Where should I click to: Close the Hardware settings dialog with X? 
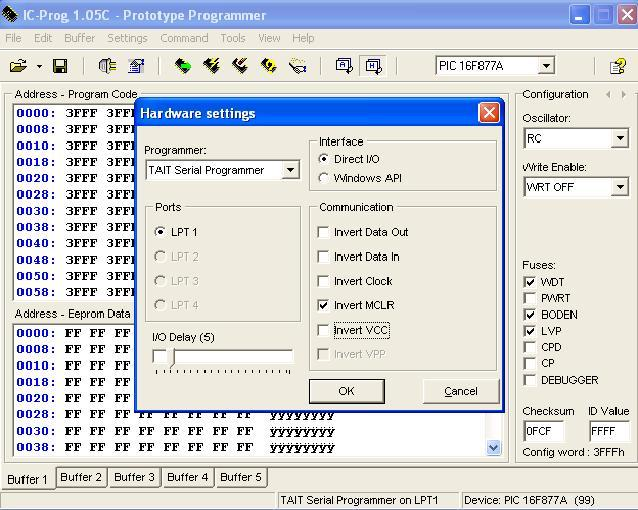489,113
